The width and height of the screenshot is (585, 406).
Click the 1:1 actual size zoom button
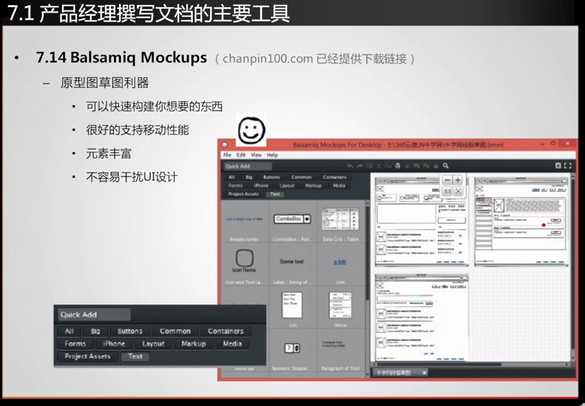[447, 191]
